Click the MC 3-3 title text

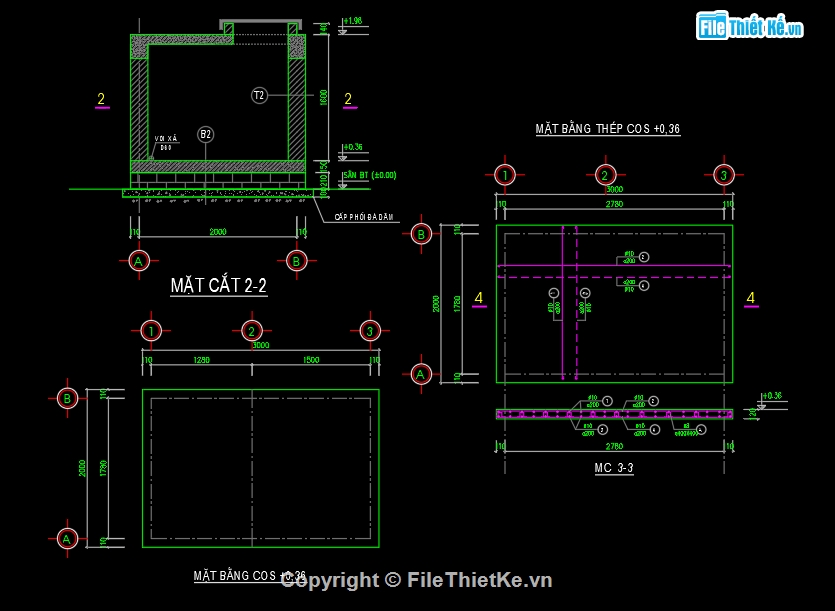point(613,468)
